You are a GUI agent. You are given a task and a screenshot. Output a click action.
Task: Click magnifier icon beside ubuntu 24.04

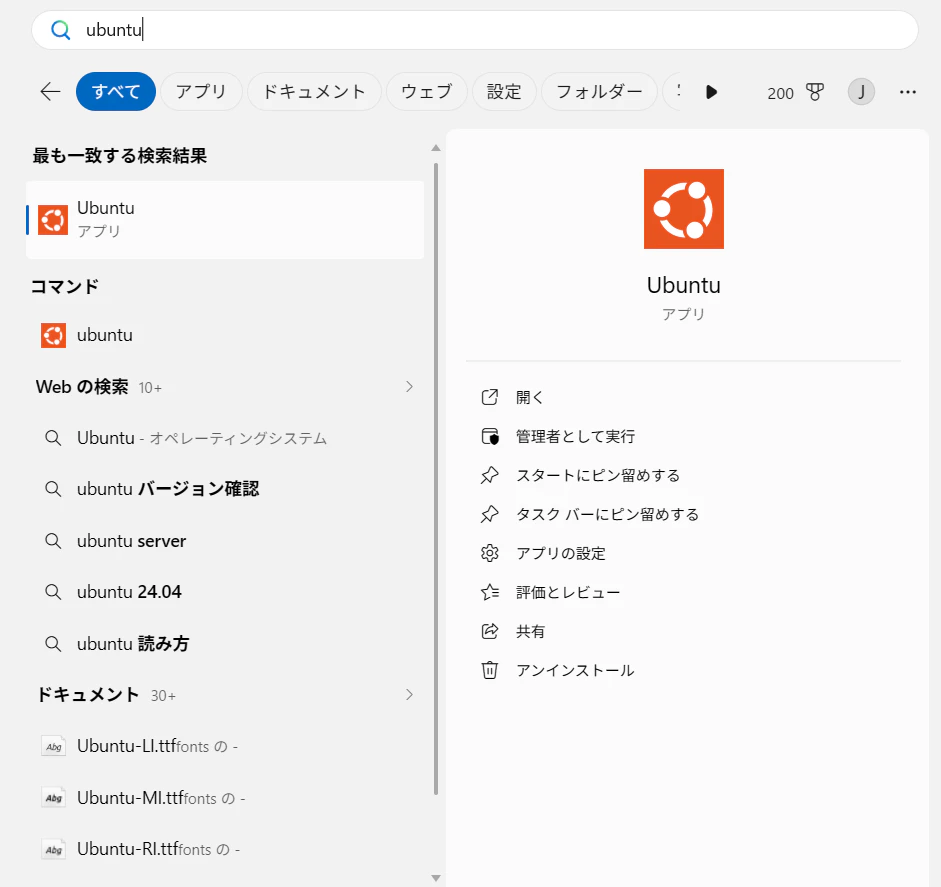[x=53, y=592]
